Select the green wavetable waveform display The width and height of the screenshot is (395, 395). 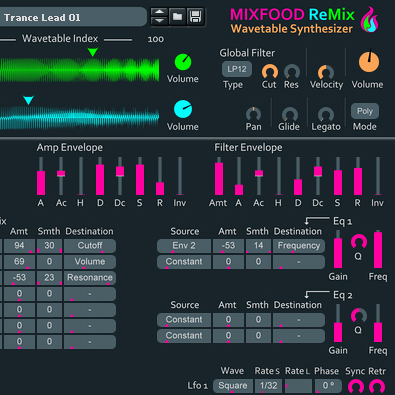79,70
